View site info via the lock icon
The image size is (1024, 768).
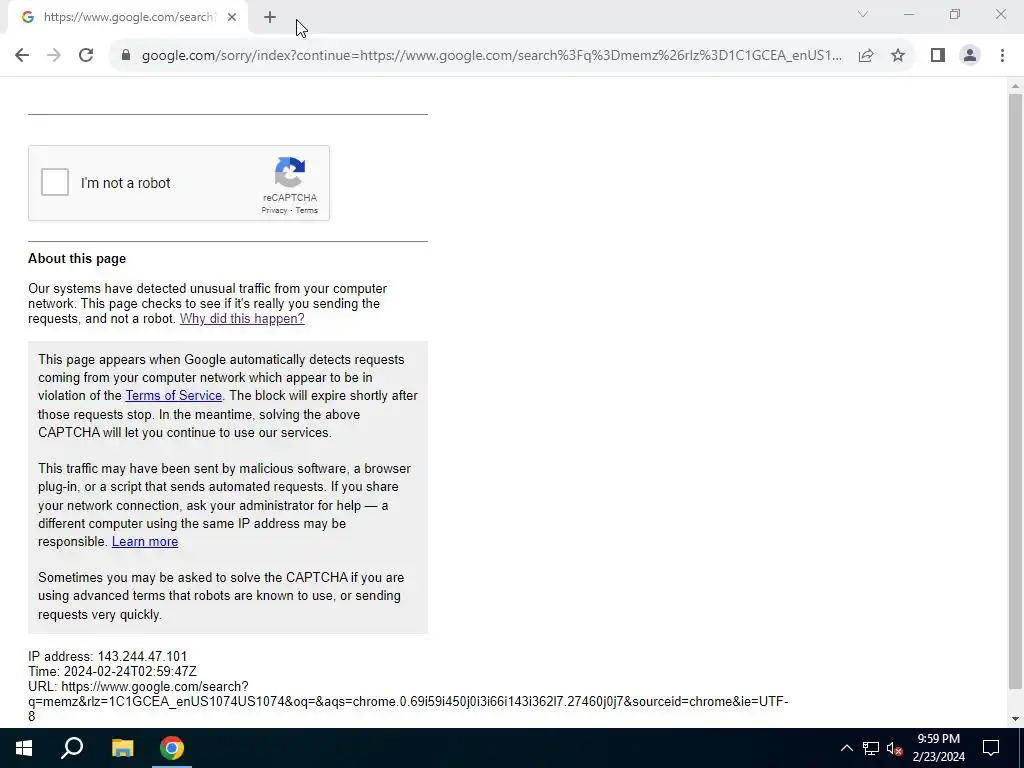(126, 55)
